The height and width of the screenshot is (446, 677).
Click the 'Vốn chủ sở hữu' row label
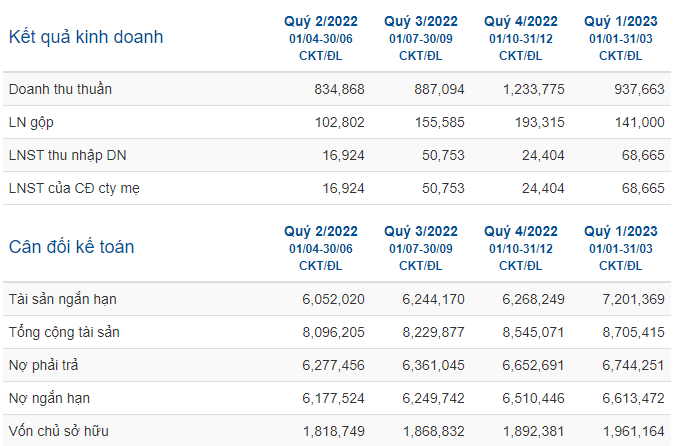point(59,431)
